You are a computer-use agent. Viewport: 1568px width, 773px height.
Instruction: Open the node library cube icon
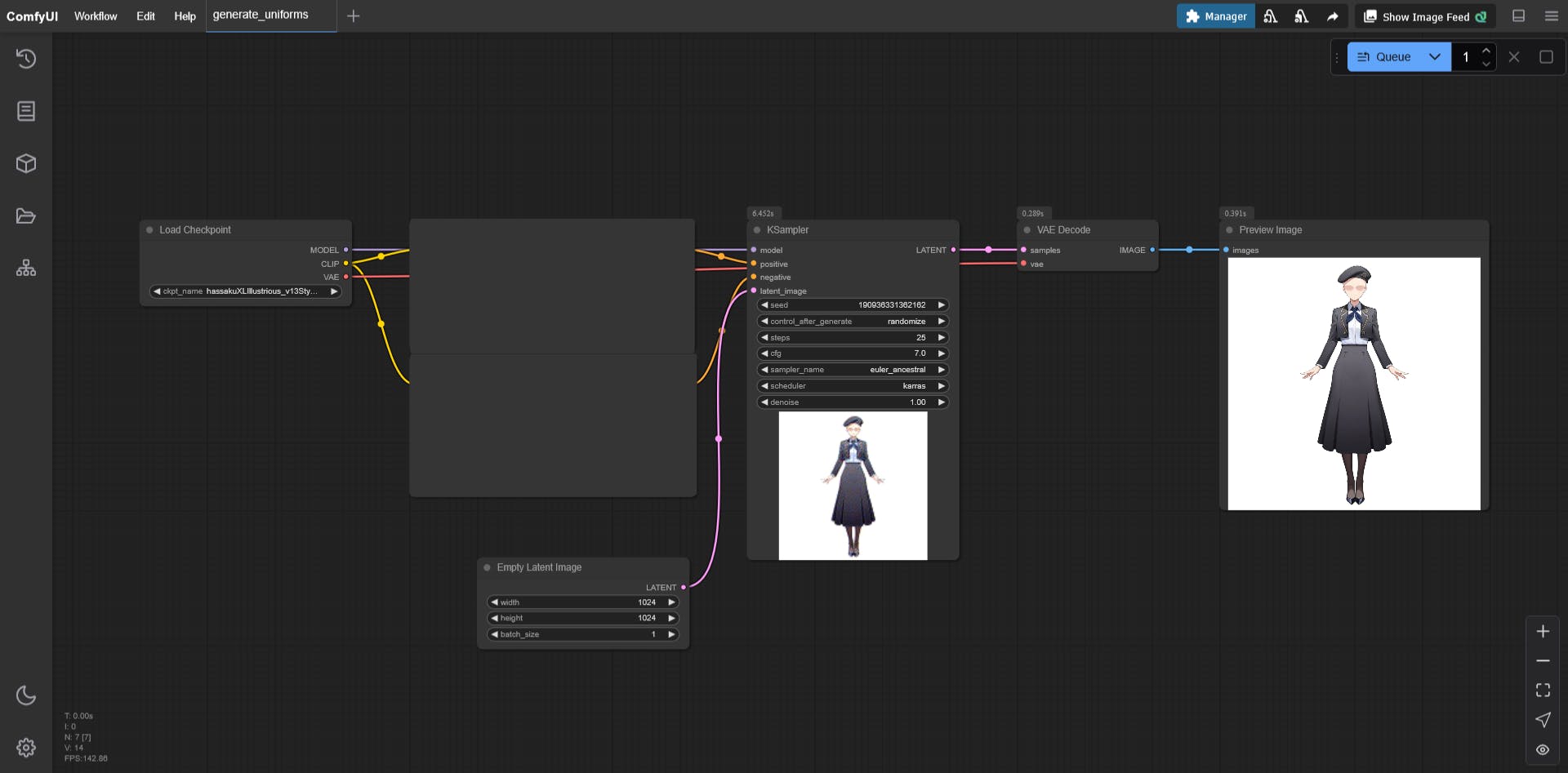point(26,163)
